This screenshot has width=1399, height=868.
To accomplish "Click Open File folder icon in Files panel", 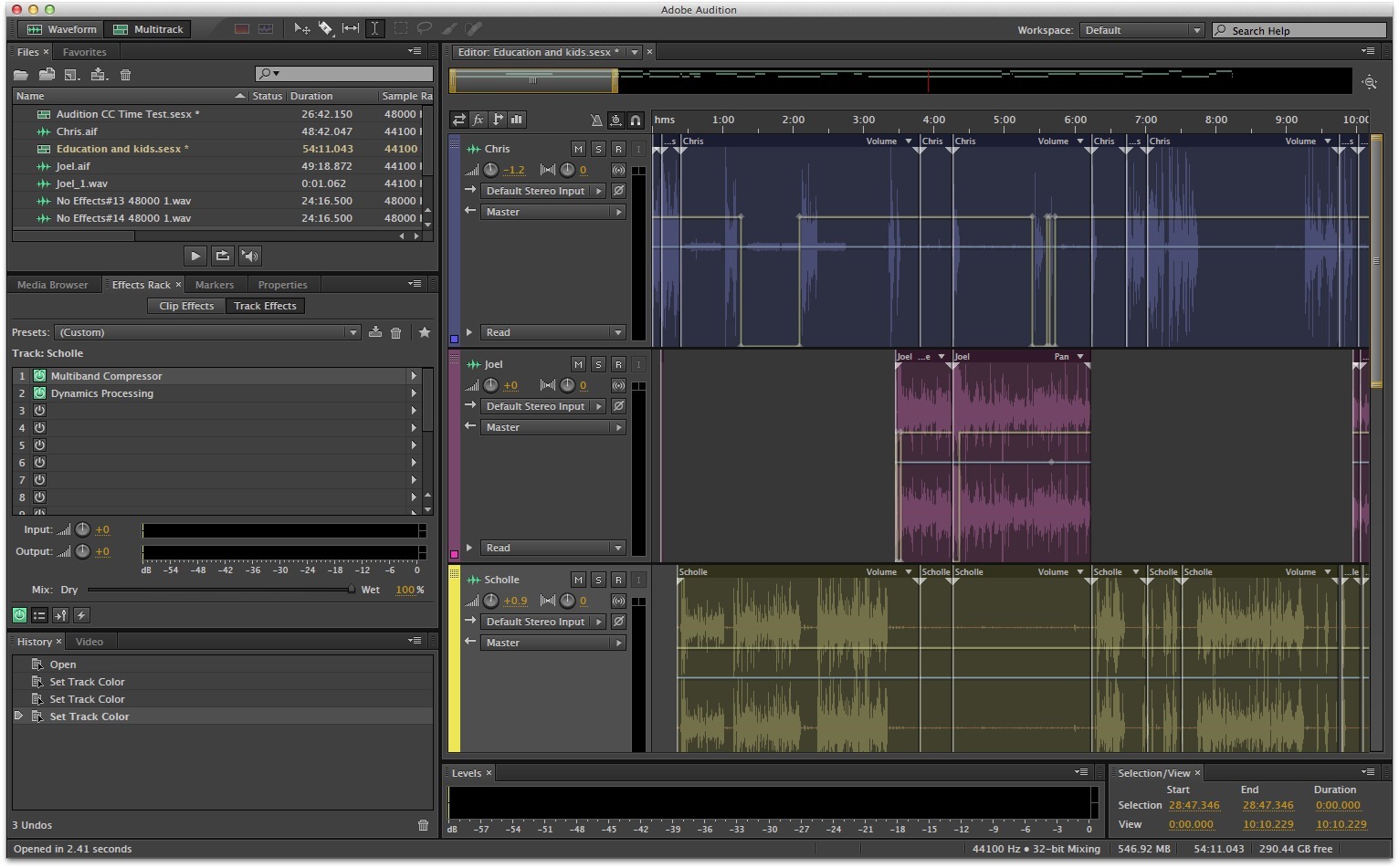I will [x=21, y=75].
